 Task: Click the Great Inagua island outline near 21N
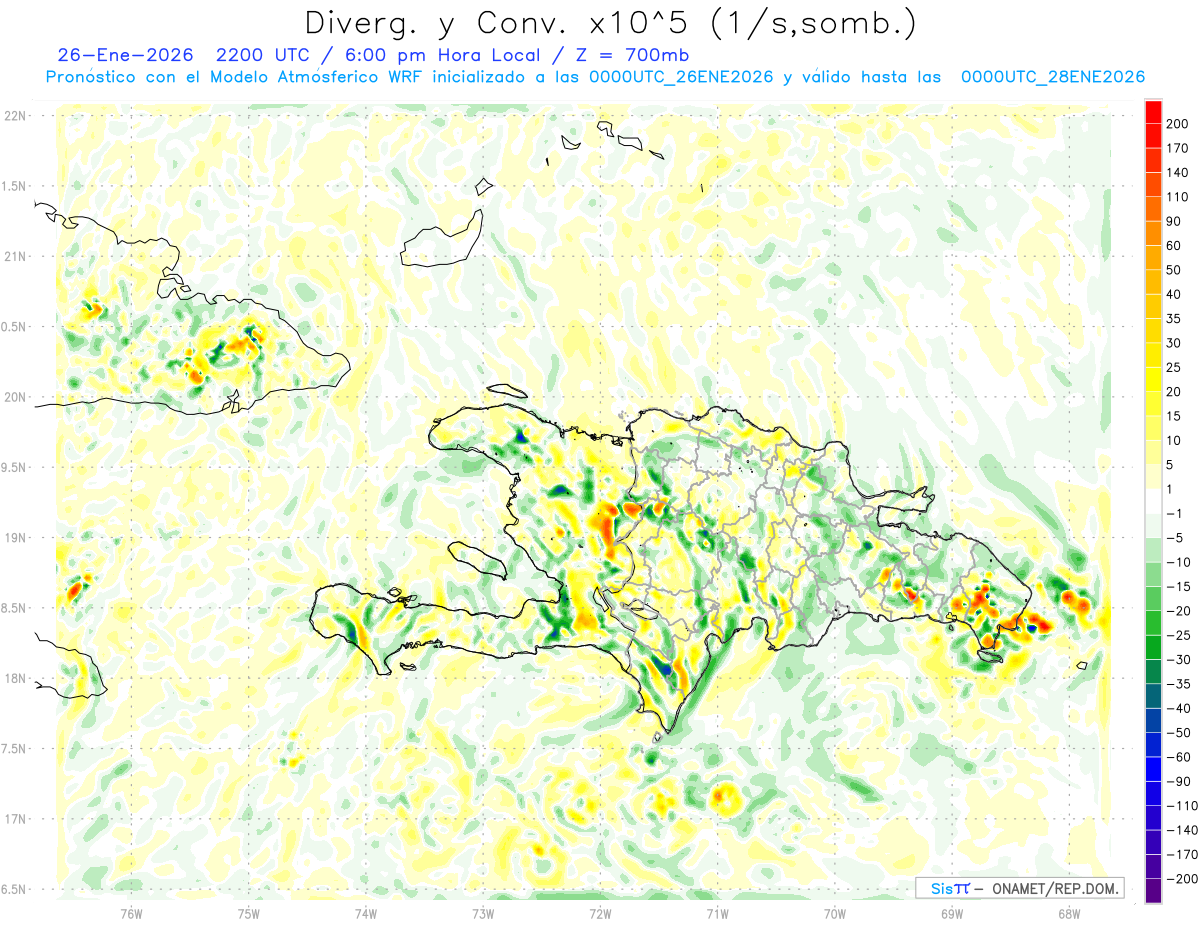[440, 238]
